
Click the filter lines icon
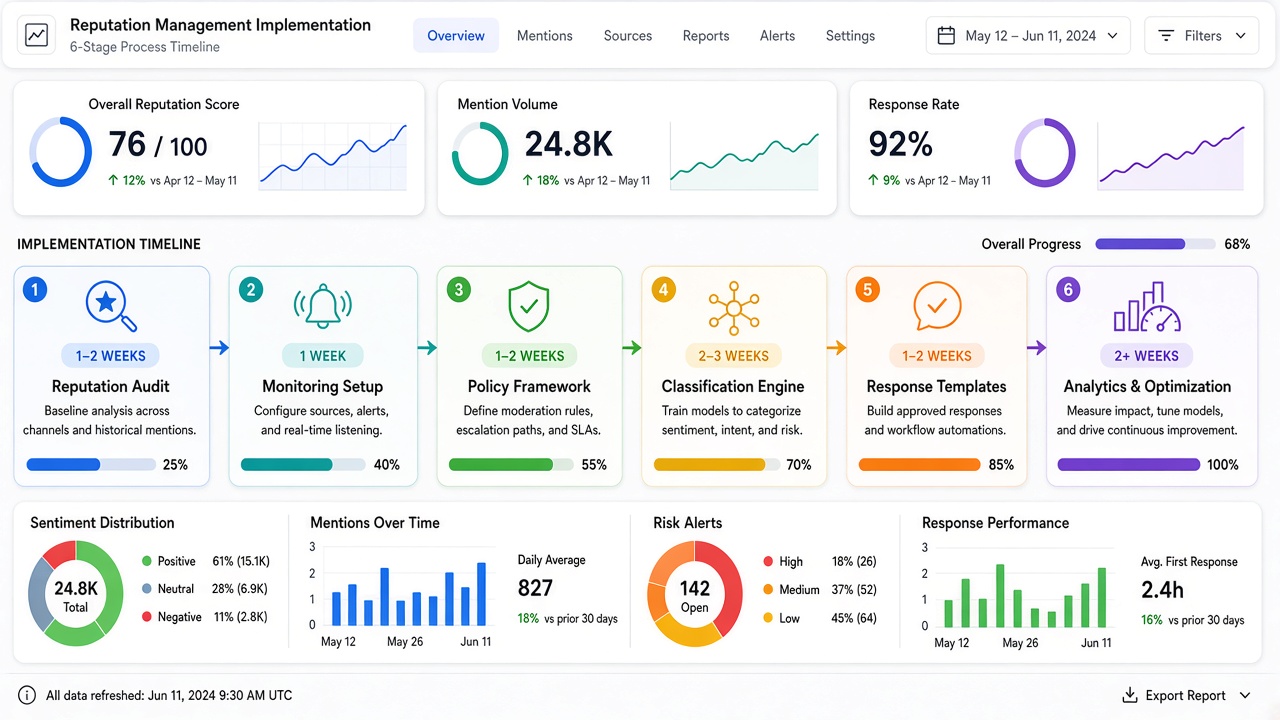click(1166, 36)
